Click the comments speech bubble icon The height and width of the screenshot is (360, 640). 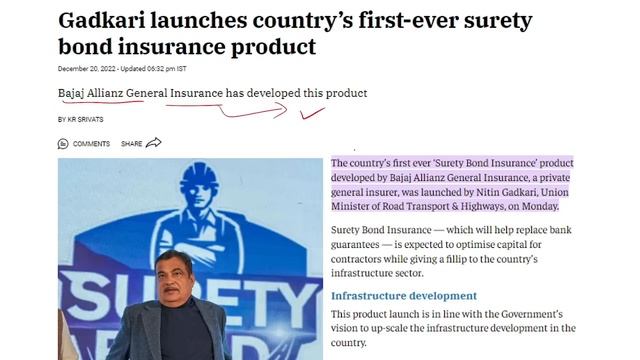63,144
